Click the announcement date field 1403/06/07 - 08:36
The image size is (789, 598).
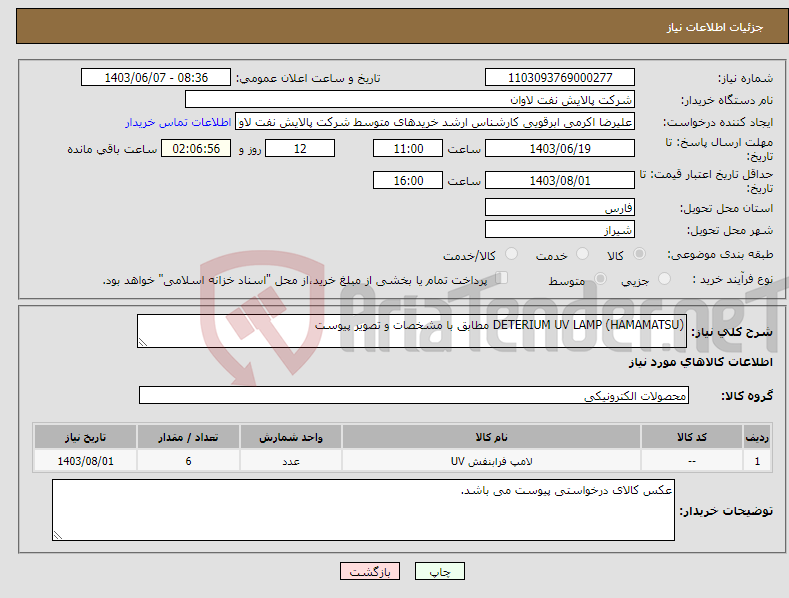pyautogui.click(x=156, y=78)
